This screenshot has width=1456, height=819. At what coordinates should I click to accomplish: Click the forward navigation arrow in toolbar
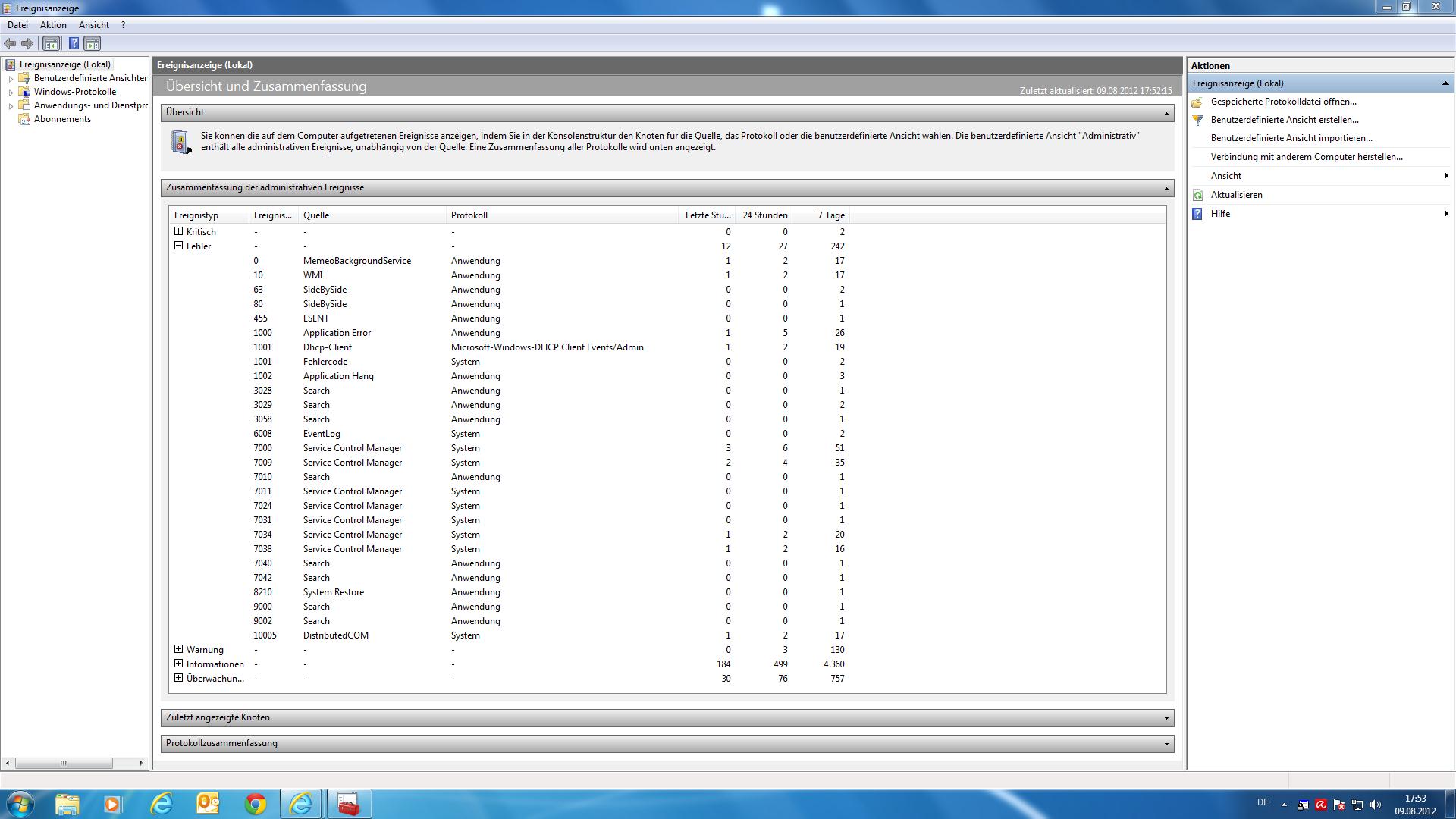tap(27, 43)
